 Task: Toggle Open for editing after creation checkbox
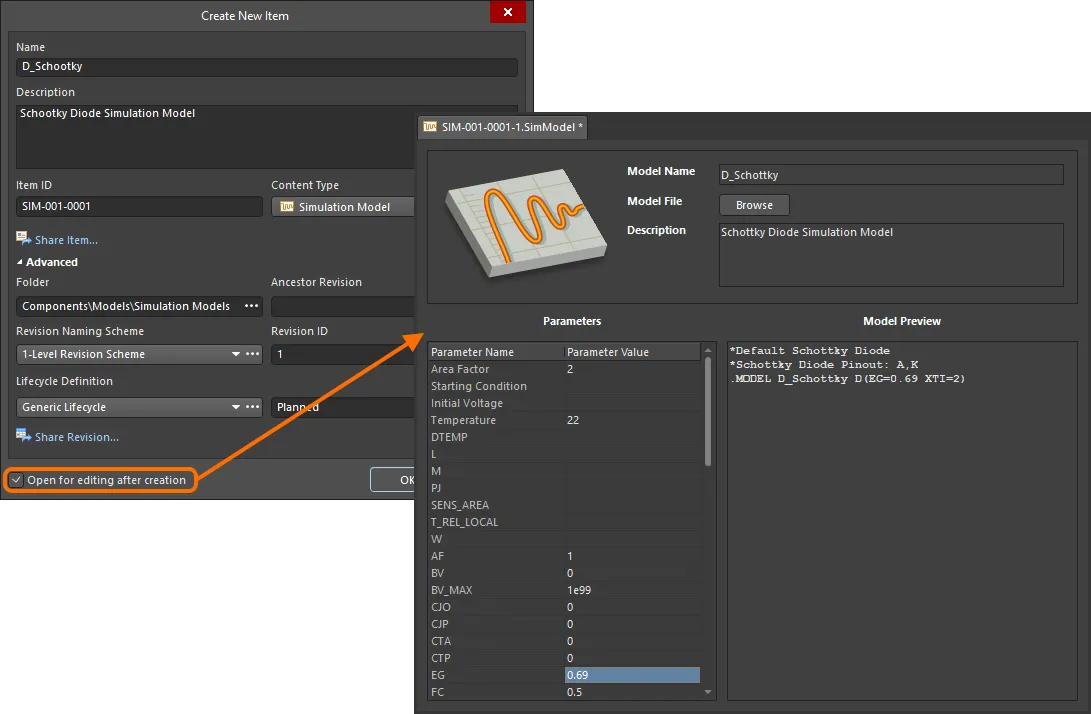coord(16,480)
